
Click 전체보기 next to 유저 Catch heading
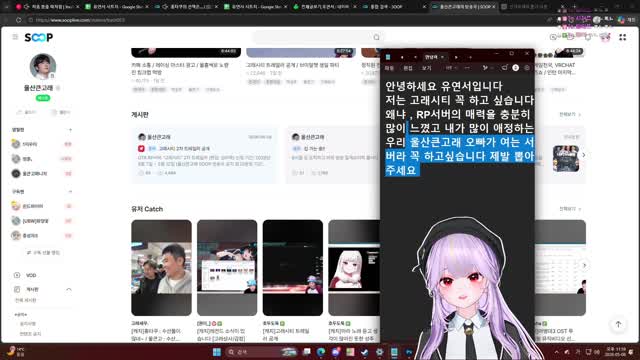tap(570, 209)
